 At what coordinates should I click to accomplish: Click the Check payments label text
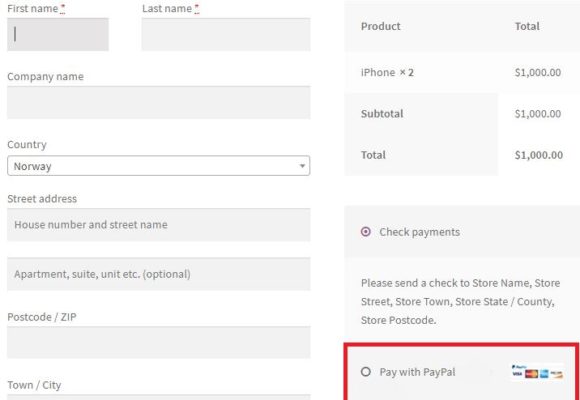[419, 232]
